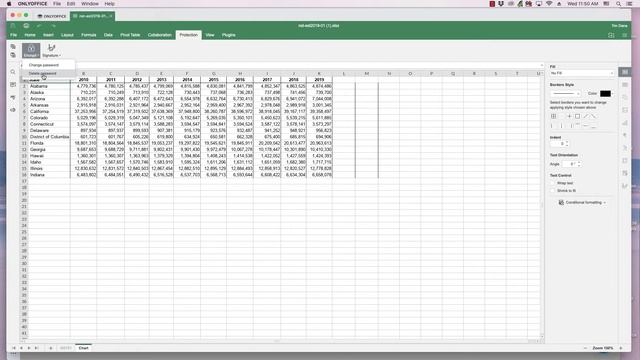Open the Help menu in macOS menu bar

pos(109,4)
